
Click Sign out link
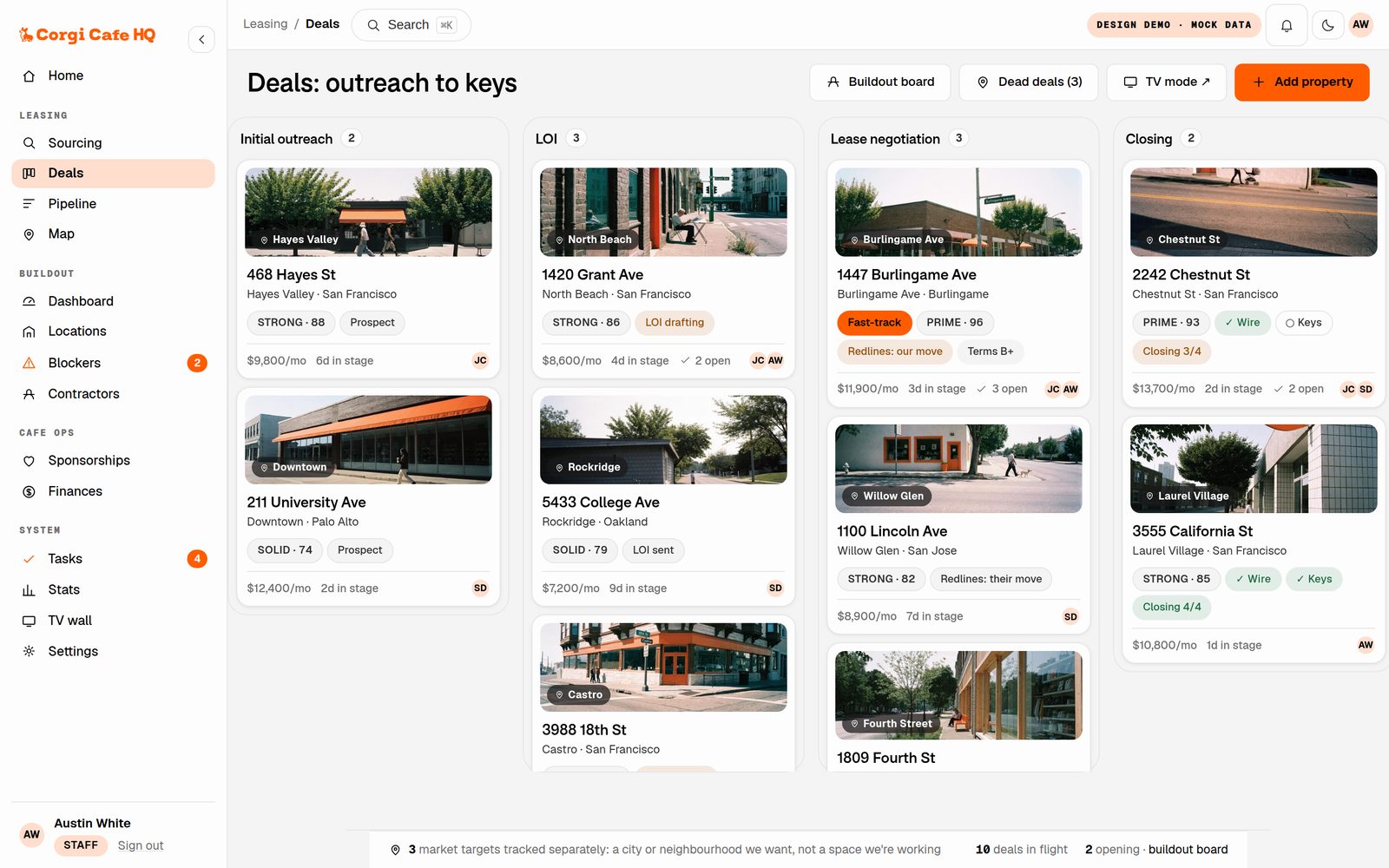click(141, 845)
